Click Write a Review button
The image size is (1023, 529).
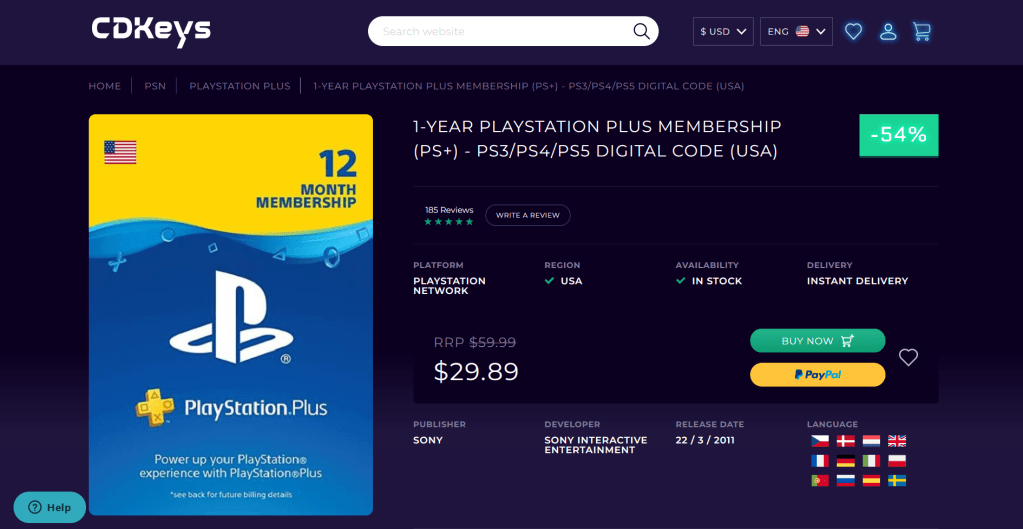click(x=528, y=215)
